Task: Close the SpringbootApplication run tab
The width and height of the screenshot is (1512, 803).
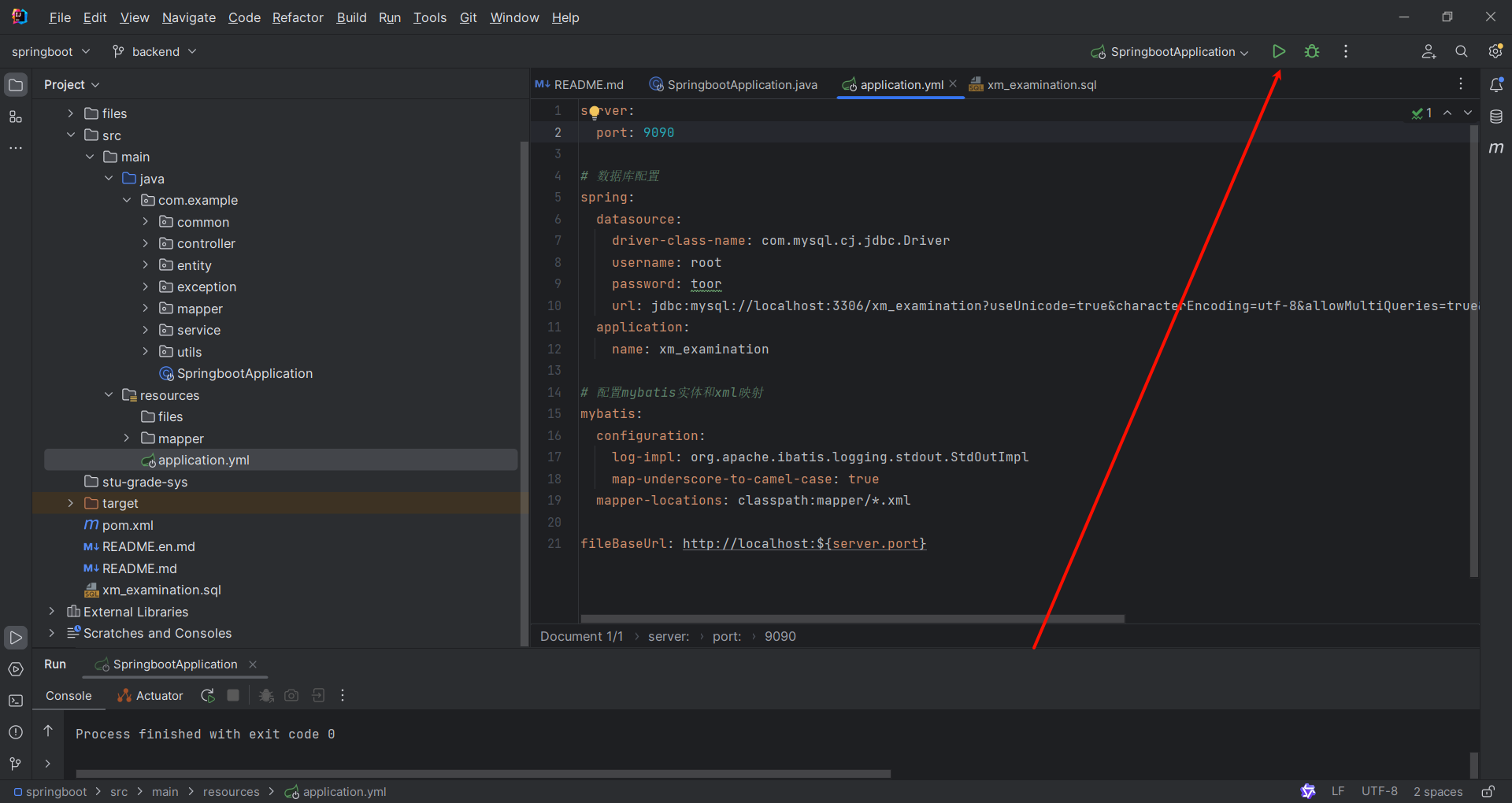Action: [x=253, y=664]
